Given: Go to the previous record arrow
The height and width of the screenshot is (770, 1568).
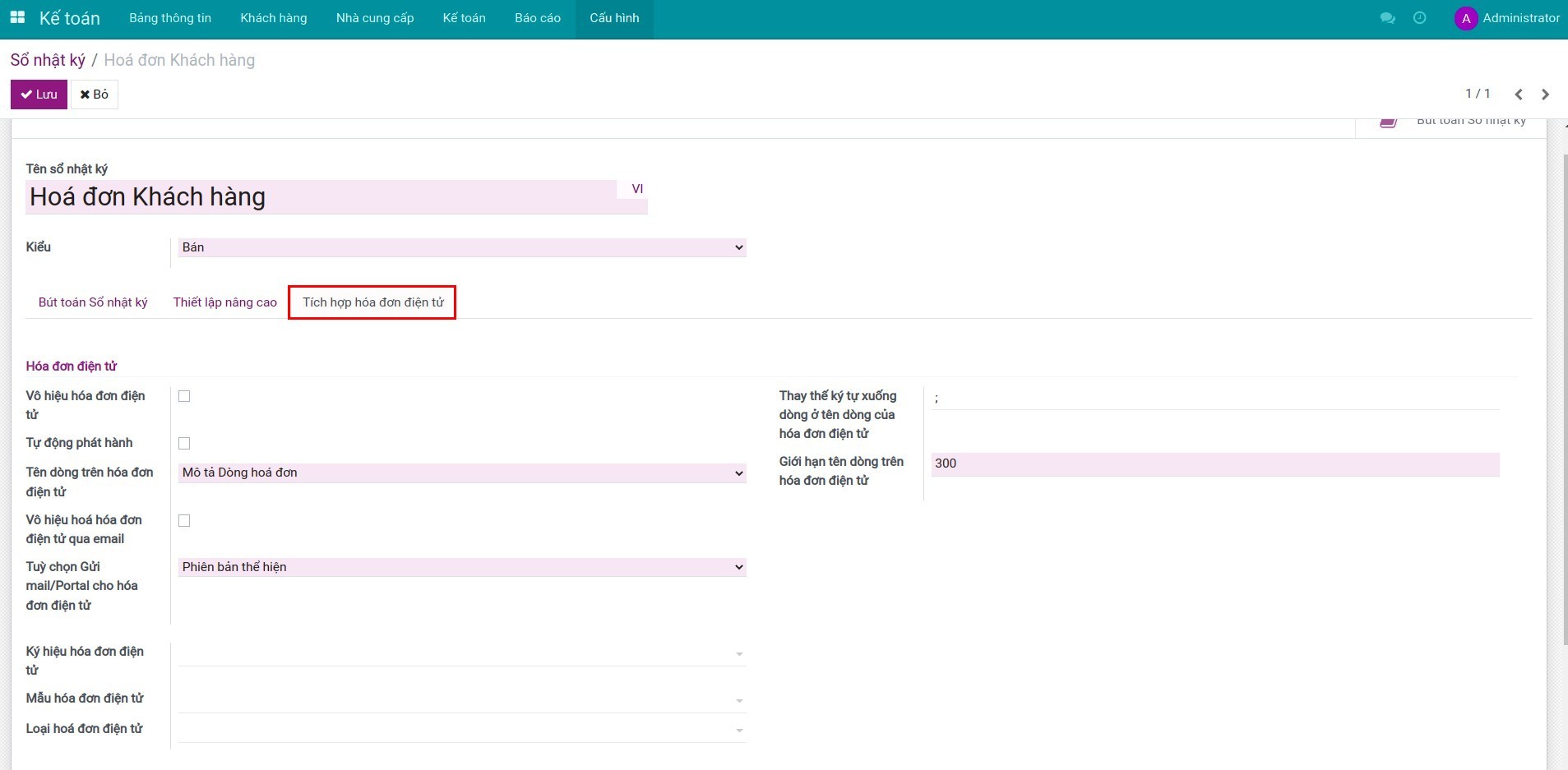Looking at the screenshot, I should (x=1519, y=95).
